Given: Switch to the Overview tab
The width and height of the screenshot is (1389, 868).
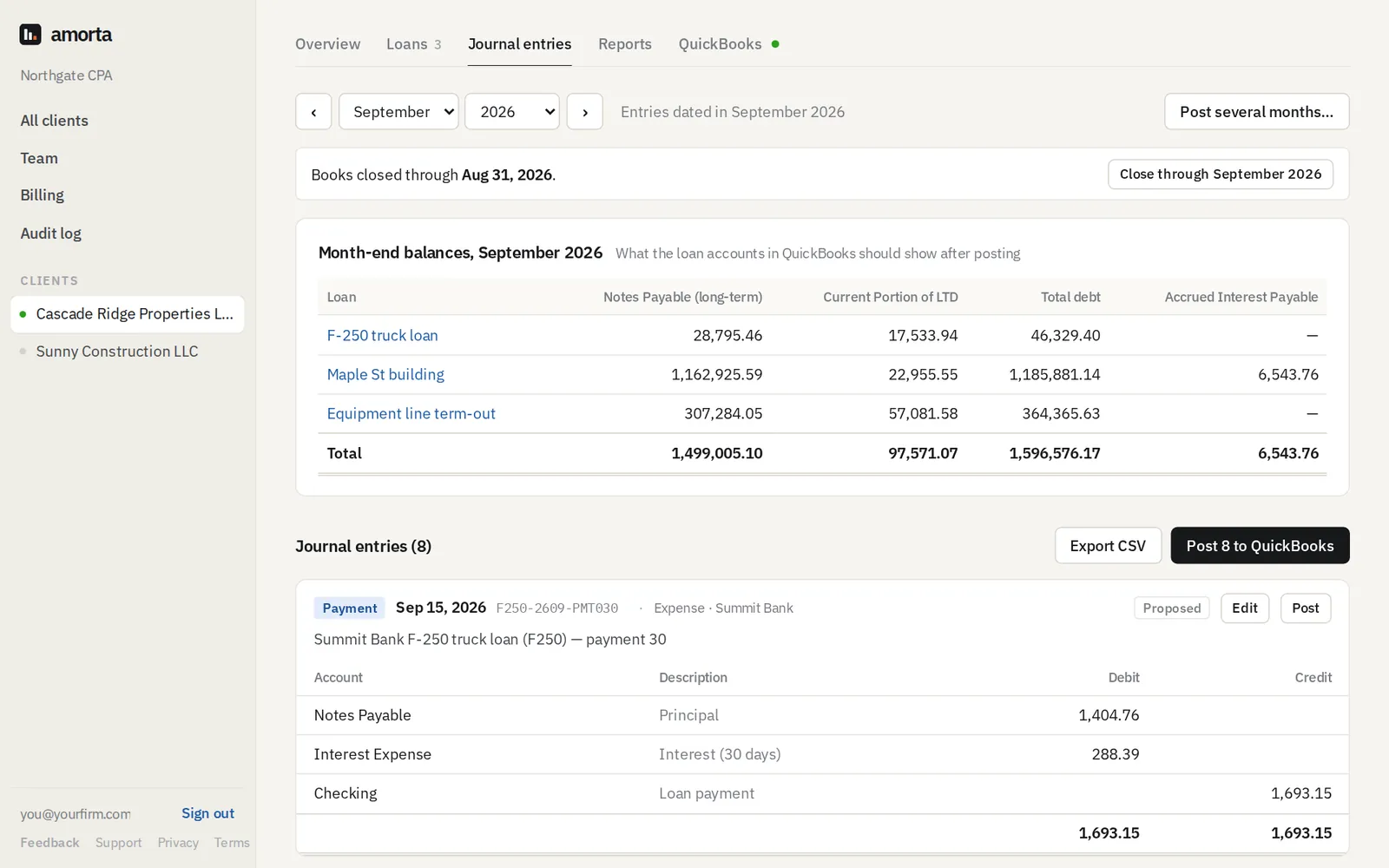Looking at the screenshot, I should (327, 44).
